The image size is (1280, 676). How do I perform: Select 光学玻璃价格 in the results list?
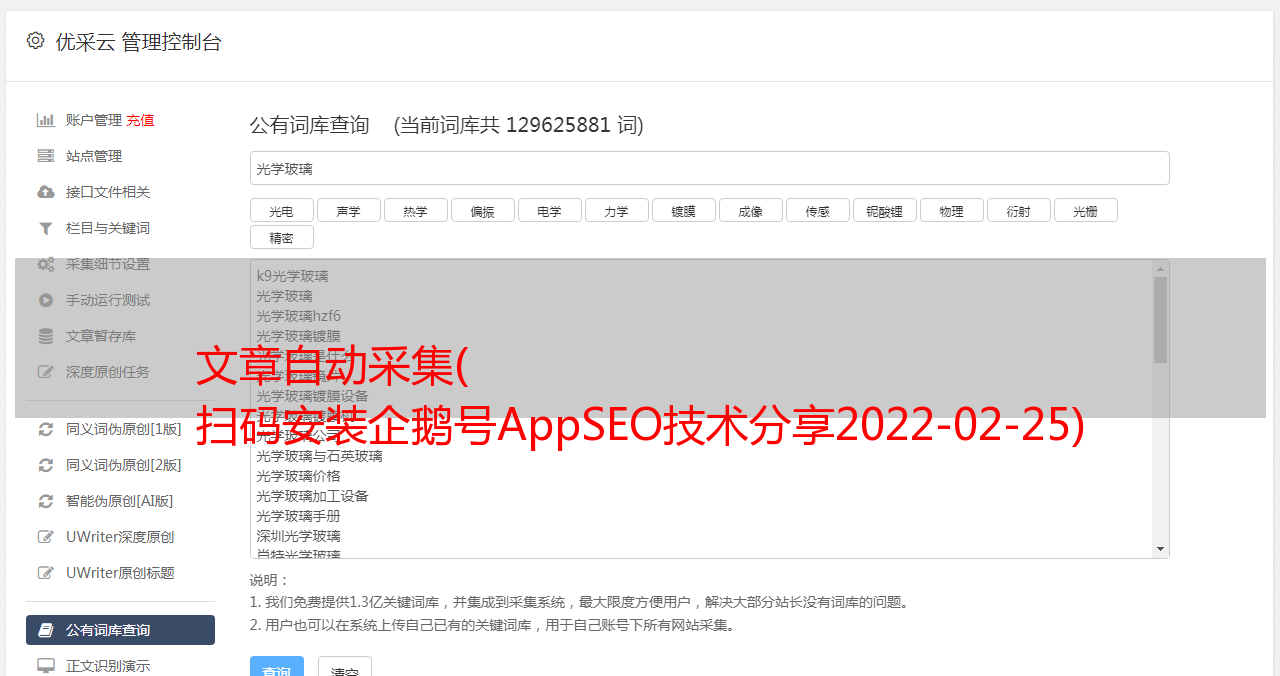pyautogui.click(x=298, y=476)
